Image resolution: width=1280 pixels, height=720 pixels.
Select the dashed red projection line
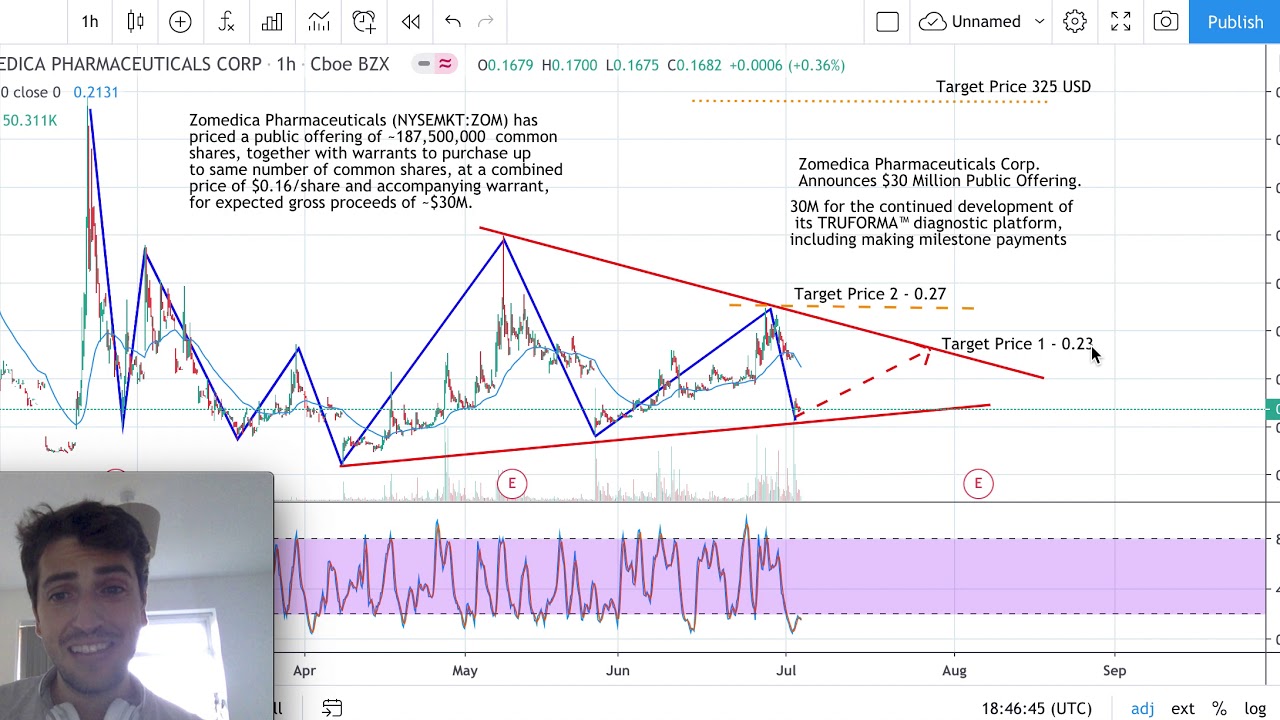click(862, 381)
